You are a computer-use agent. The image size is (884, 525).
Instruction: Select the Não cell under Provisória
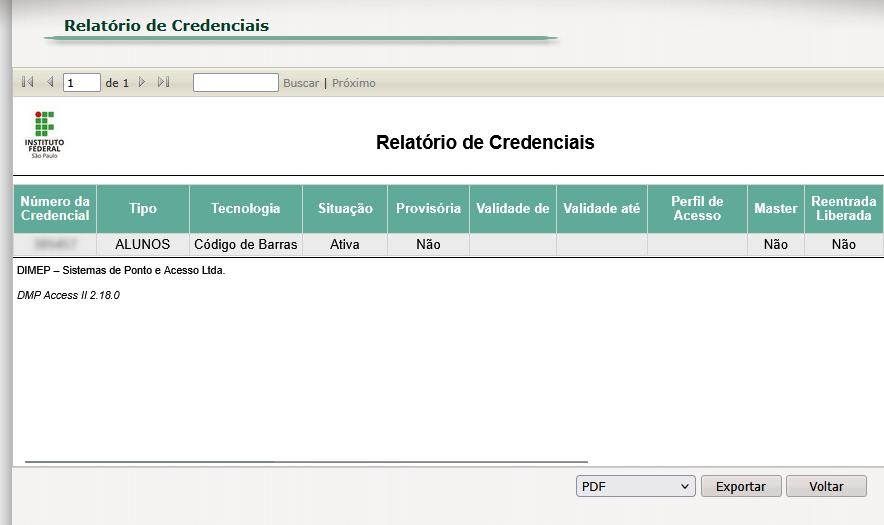click(428, 244)
